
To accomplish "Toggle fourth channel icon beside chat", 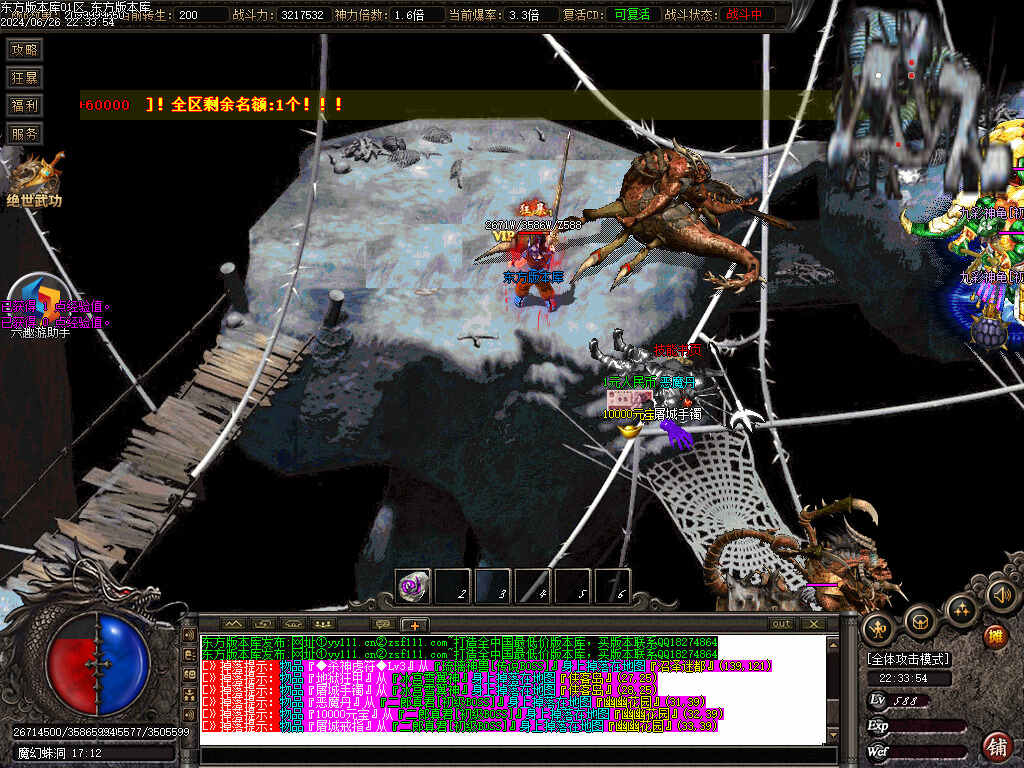I will (x=189, y=694).
